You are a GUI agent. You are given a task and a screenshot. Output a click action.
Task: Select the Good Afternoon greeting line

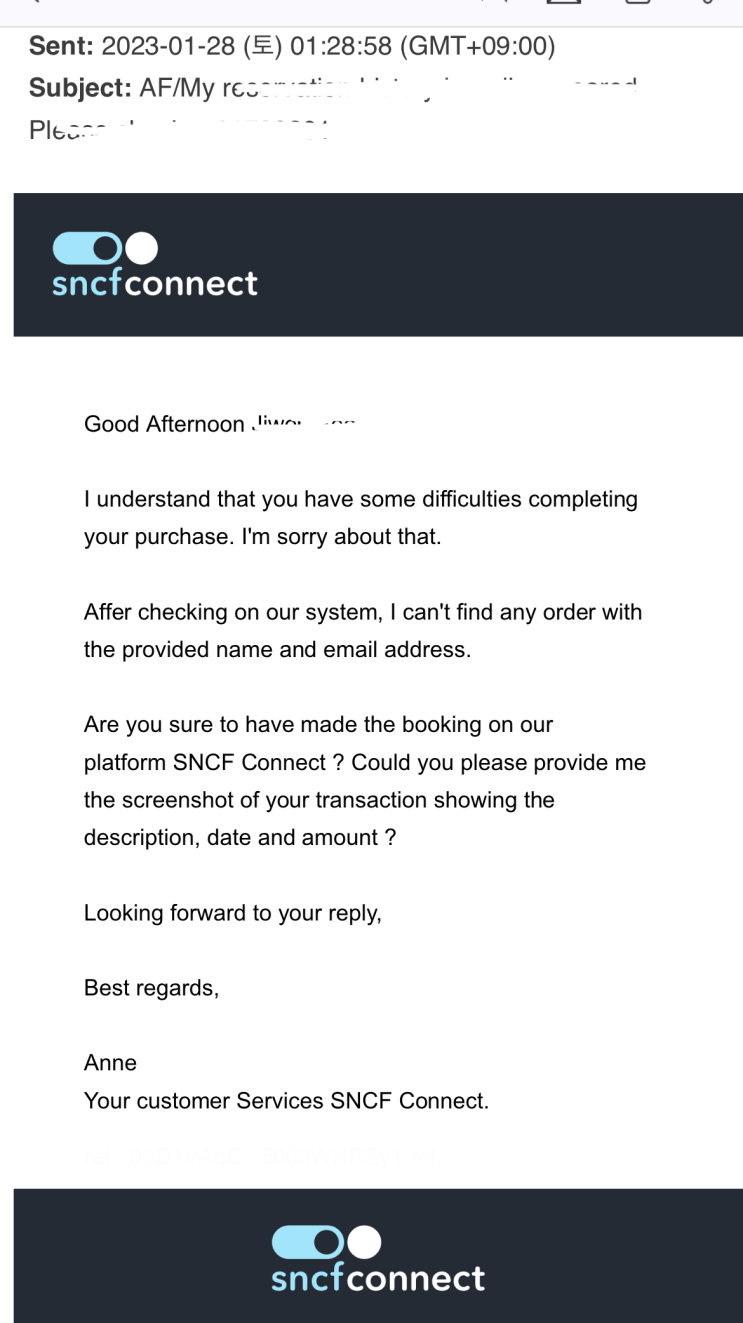point(220,424)
